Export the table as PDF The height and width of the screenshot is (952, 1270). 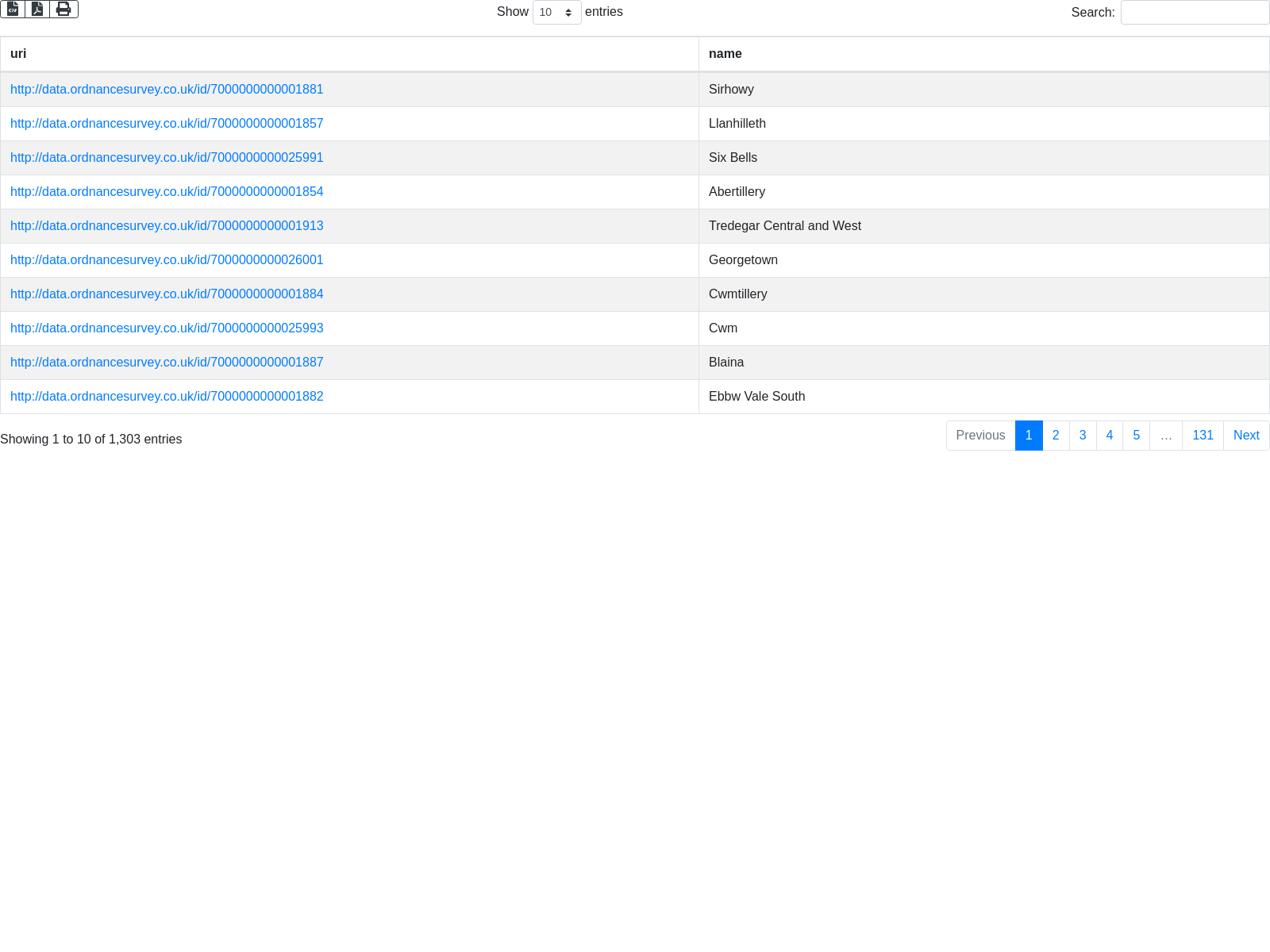[x=37, y=9]
